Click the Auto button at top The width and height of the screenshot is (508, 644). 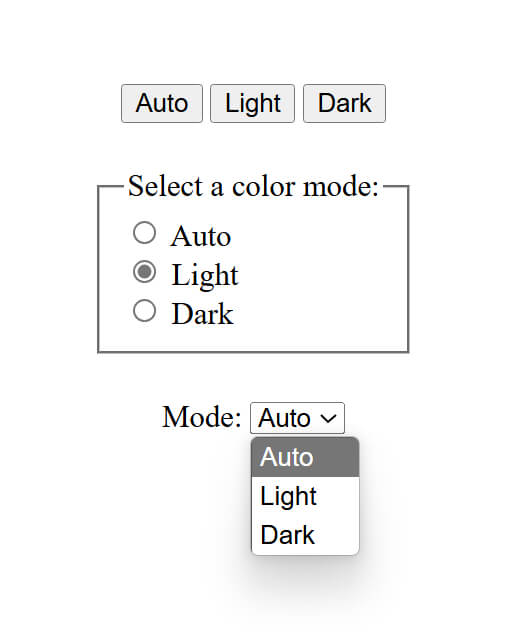click(162, 104)
